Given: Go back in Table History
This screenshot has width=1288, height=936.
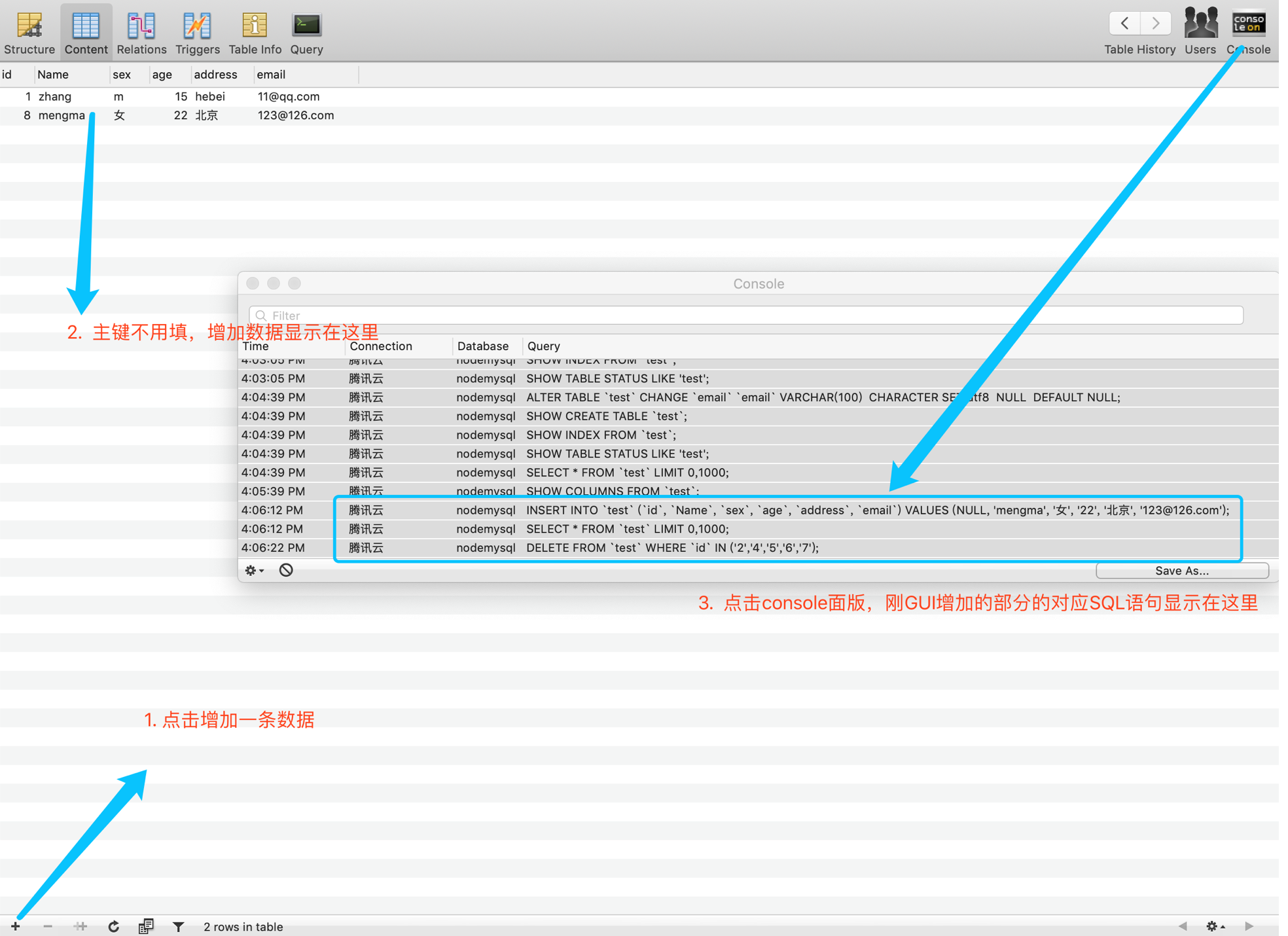Looking at the screenshot, I should [x=1124, y=24].
